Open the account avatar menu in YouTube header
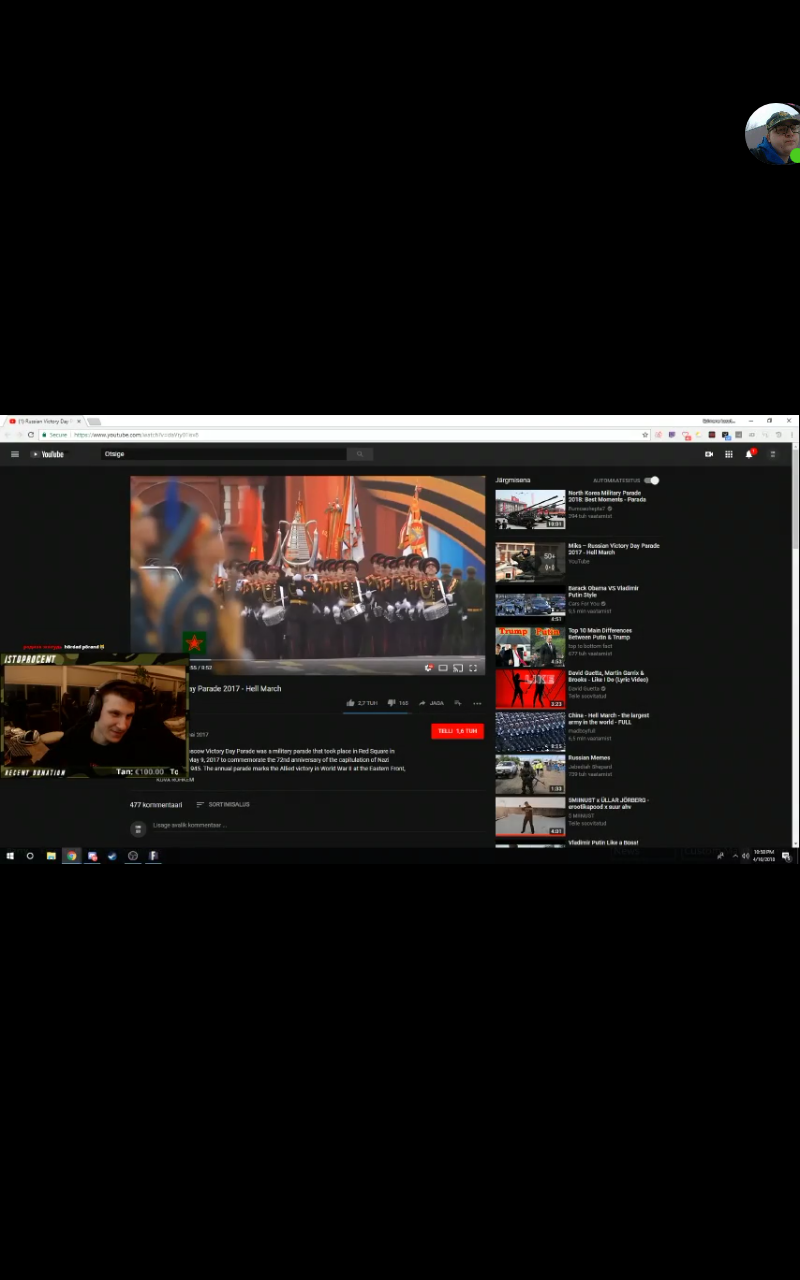800x1280 pixels. (772, 454)
